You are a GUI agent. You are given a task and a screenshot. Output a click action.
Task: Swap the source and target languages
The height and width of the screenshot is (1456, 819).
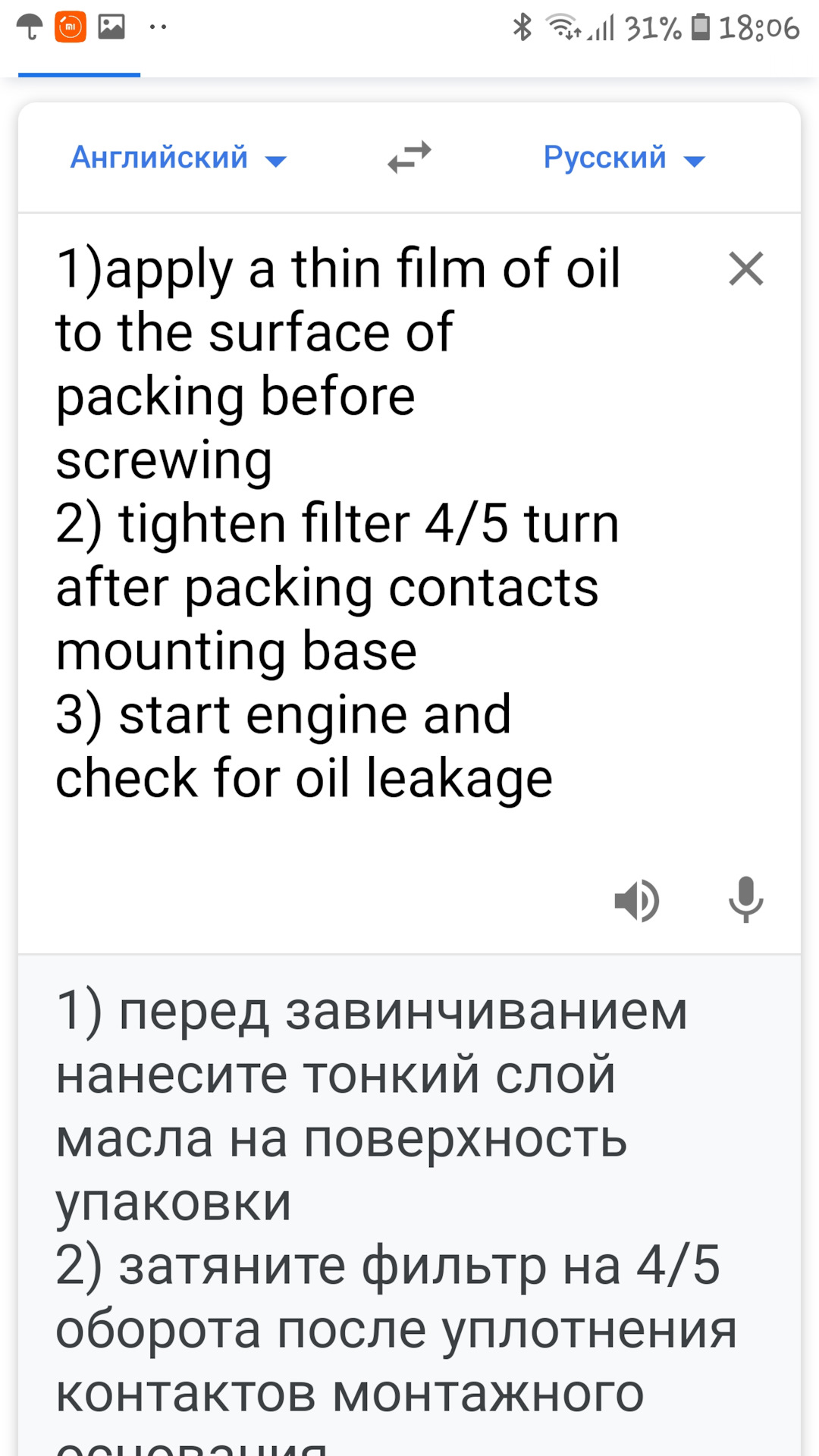[409, 158]
